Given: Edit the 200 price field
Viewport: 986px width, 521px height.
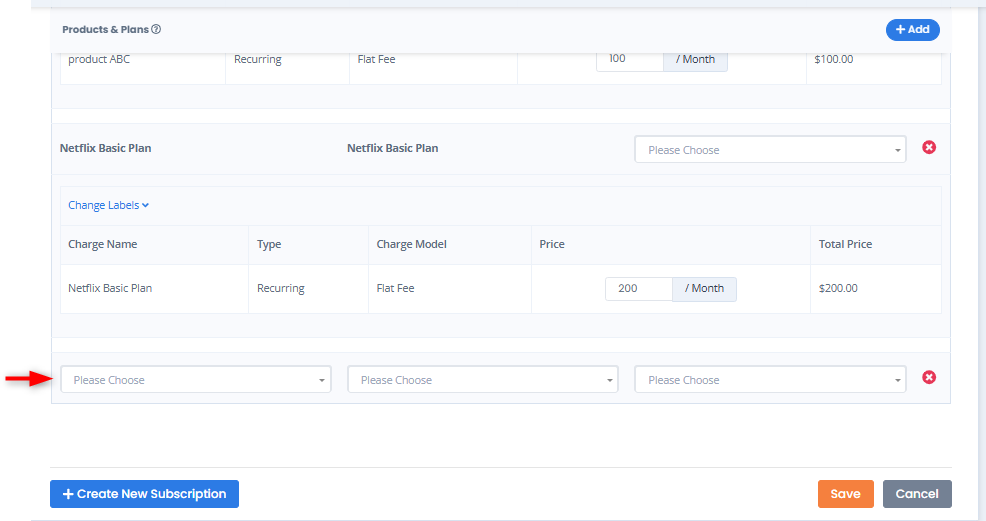Looking at the screenshot, I should tap(639, 288).
